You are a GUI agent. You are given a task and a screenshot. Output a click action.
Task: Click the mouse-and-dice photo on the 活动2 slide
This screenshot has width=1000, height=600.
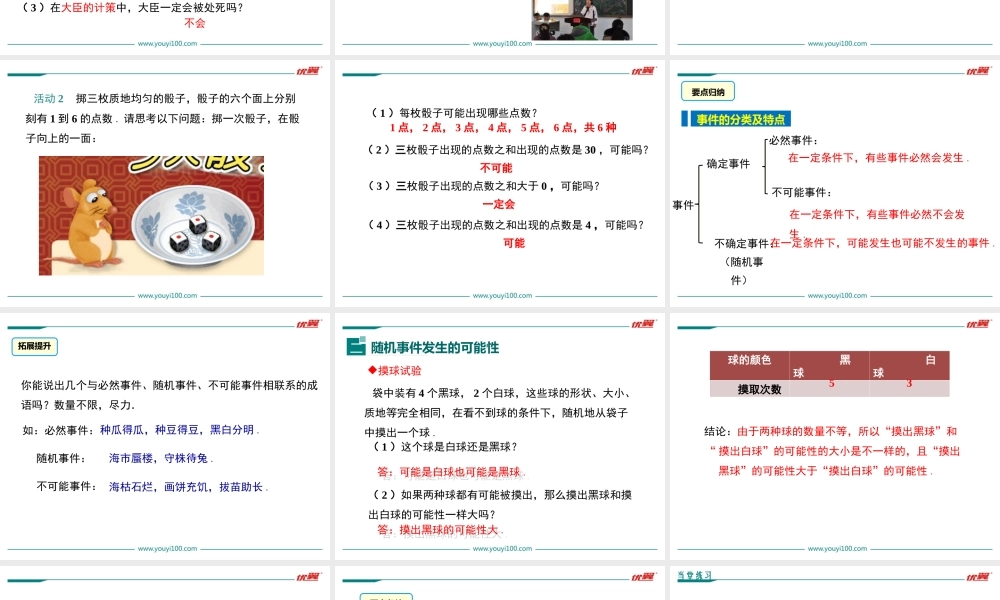point(150,215)
